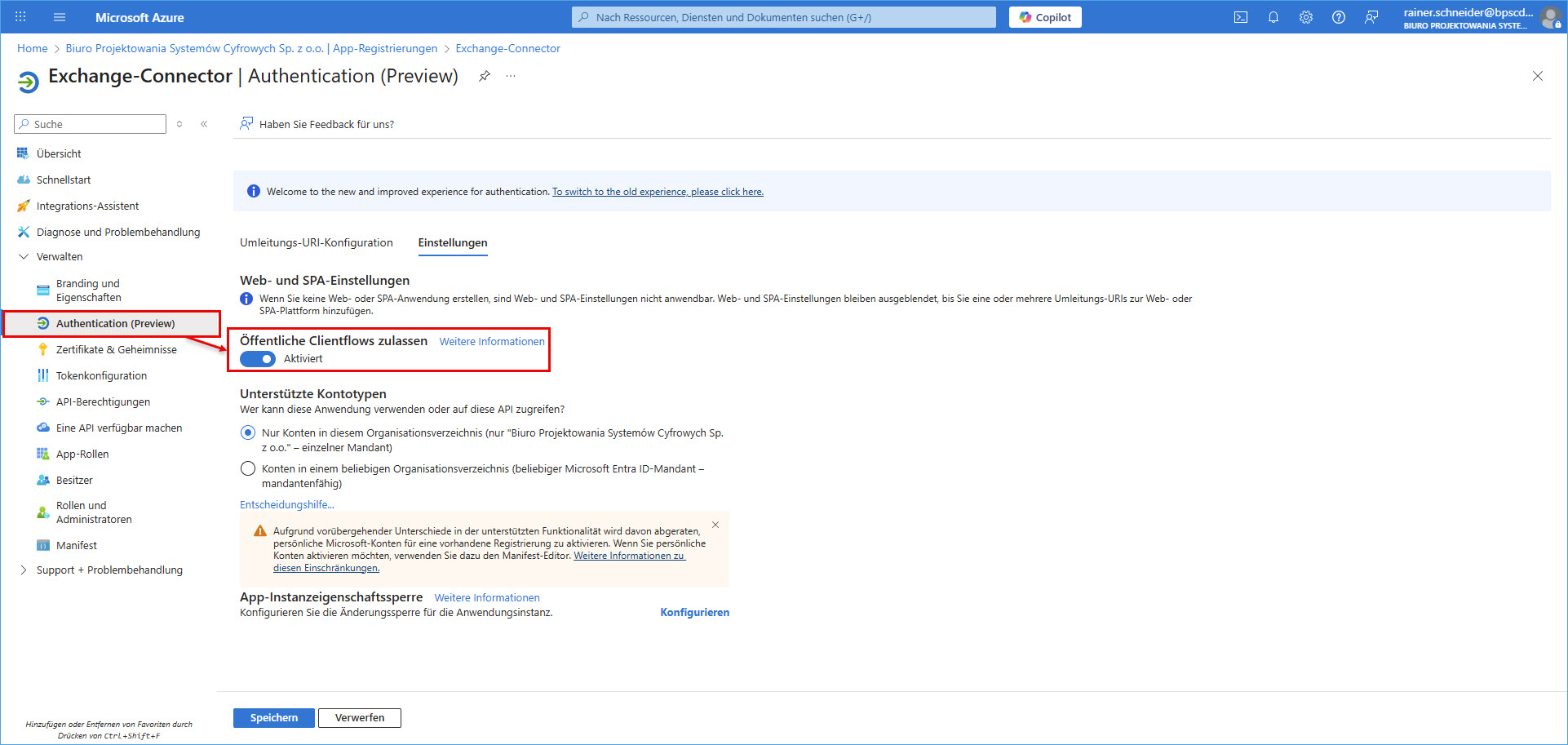The image size is (1568, 745).
Task: Open Weitere Informationen next to Clientflows
Action: (x=492, y=341)
